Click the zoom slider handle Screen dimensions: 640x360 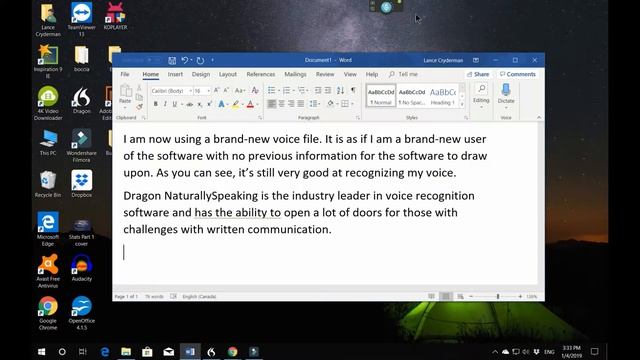498,296
